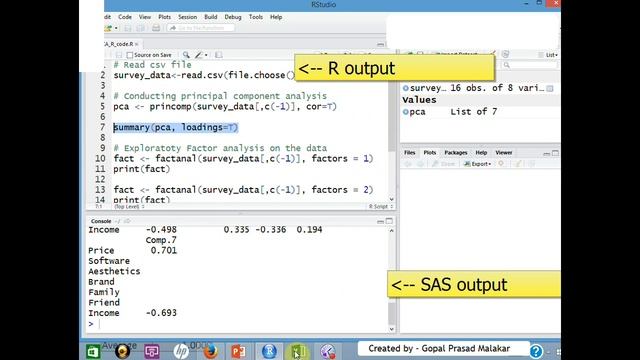
Task: Minimize the Console pane
Action: tap(380, 221)
